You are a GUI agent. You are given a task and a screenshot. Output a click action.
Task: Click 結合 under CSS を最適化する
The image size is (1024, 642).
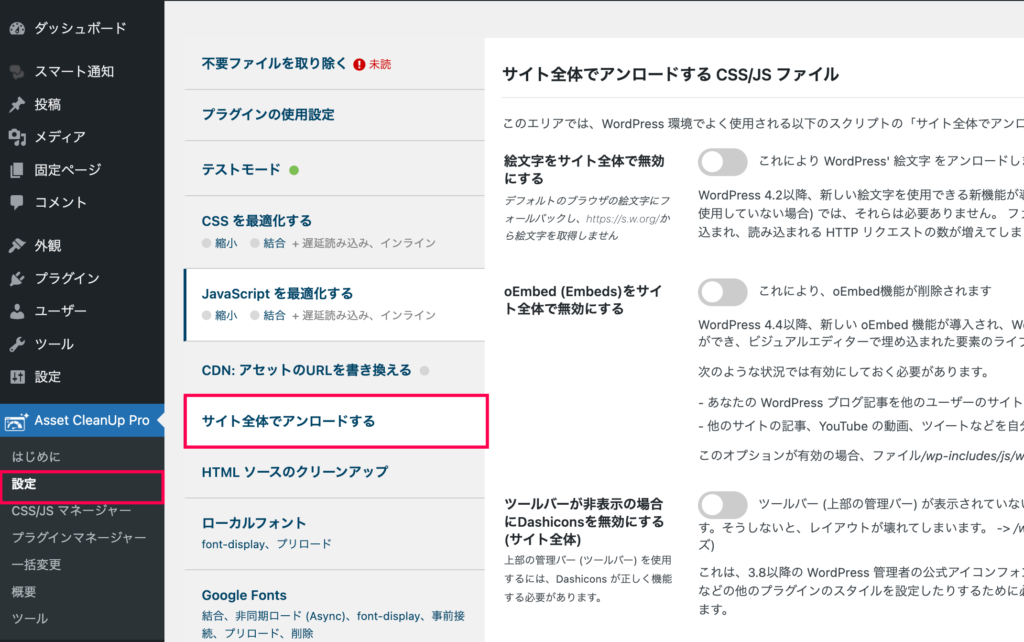[274, 243]
